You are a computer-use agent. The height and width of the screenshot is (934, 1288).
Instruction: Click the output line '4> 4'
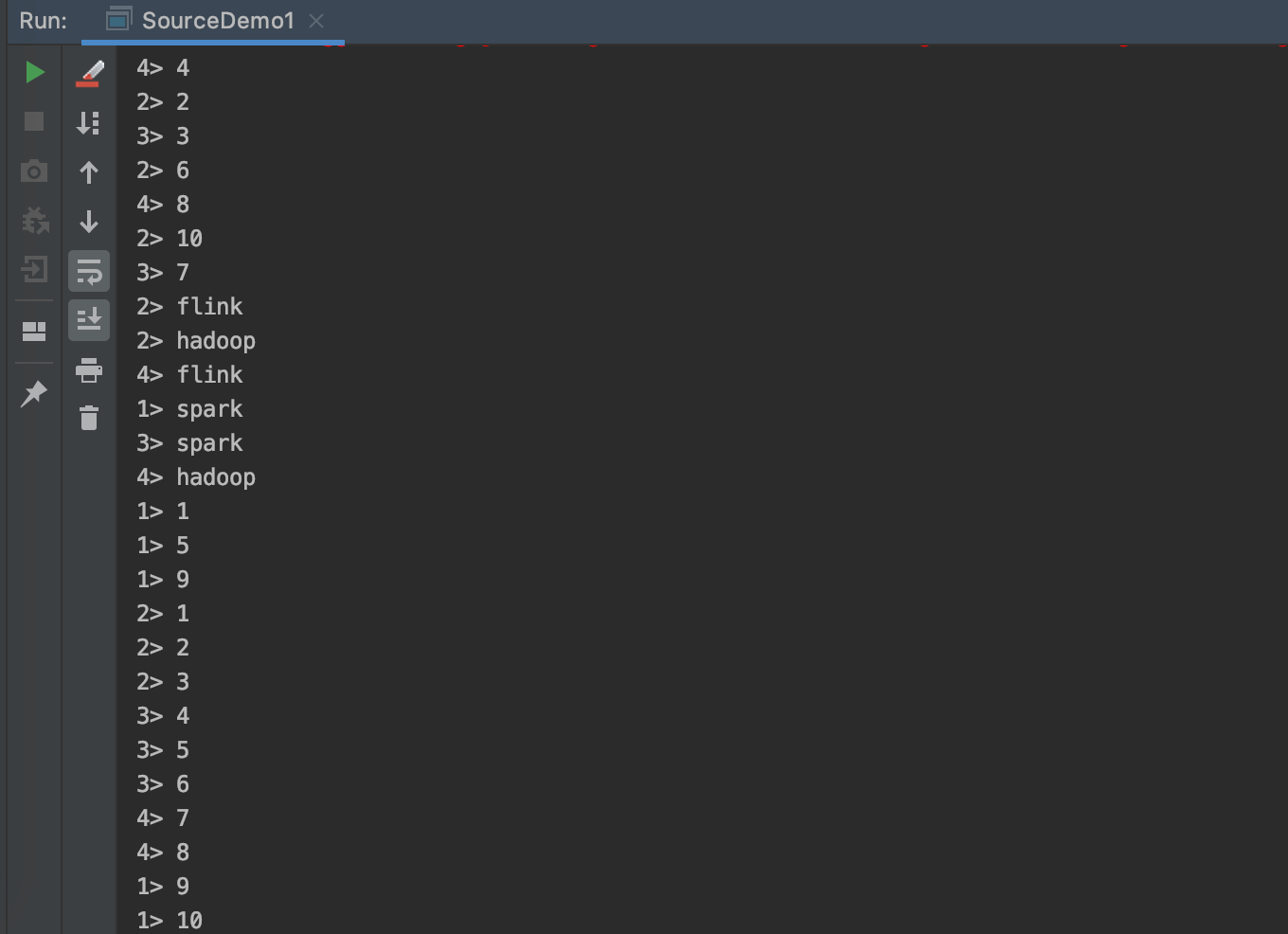click(x=163, y=67)
